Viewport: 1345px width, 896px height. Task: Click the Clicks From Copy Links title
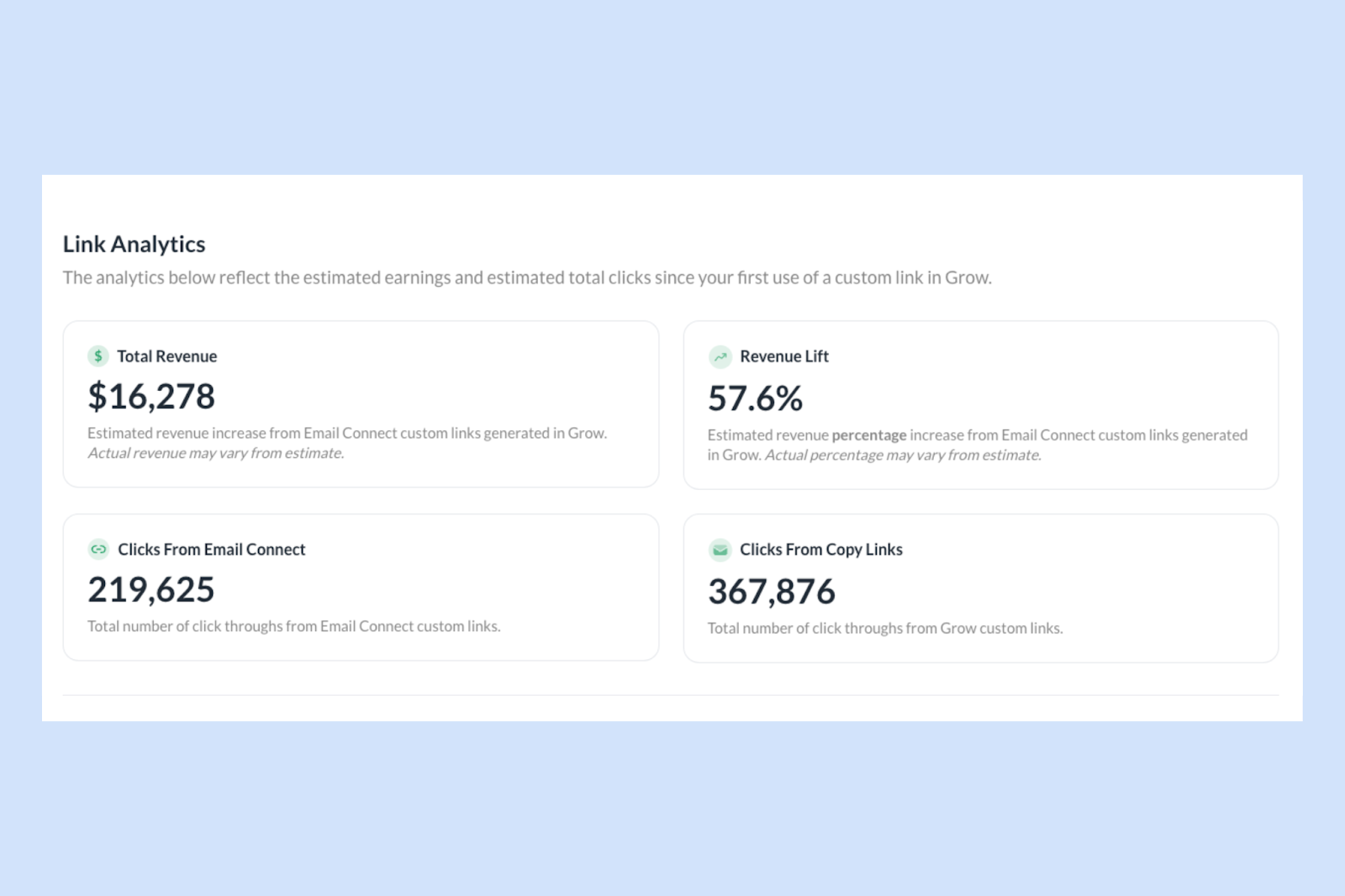(x=820, y=550)
